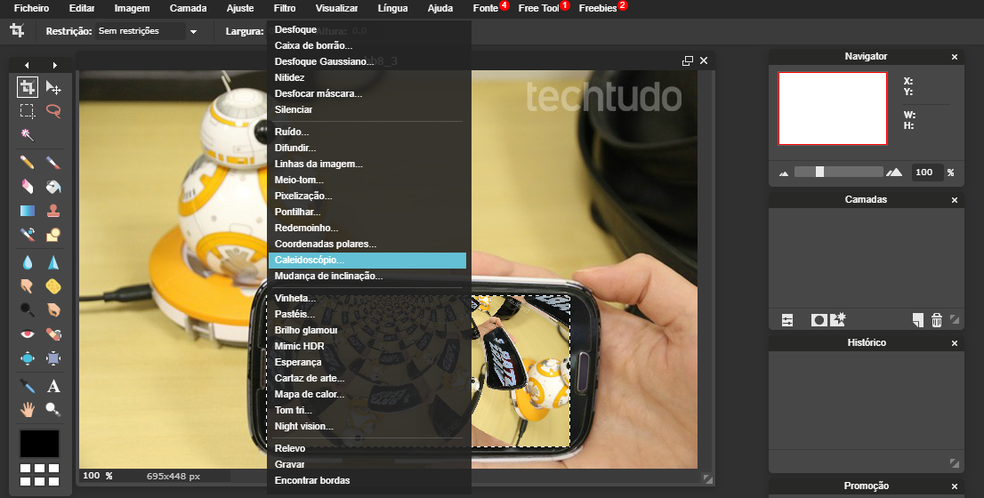Select the Red Eye Reduction tool
984x498 pixels.
tap(27, 334)
